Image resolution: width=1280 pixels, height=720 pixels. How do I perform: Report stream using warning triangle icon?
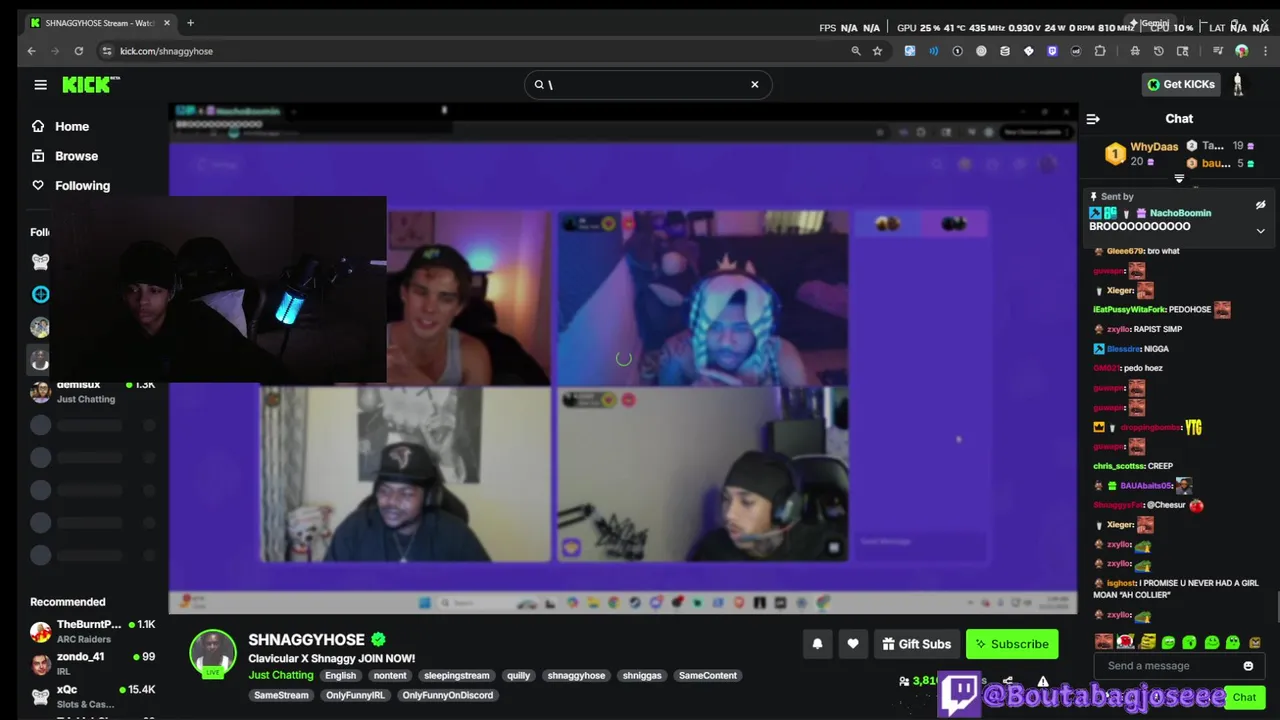click(1043, 681)
